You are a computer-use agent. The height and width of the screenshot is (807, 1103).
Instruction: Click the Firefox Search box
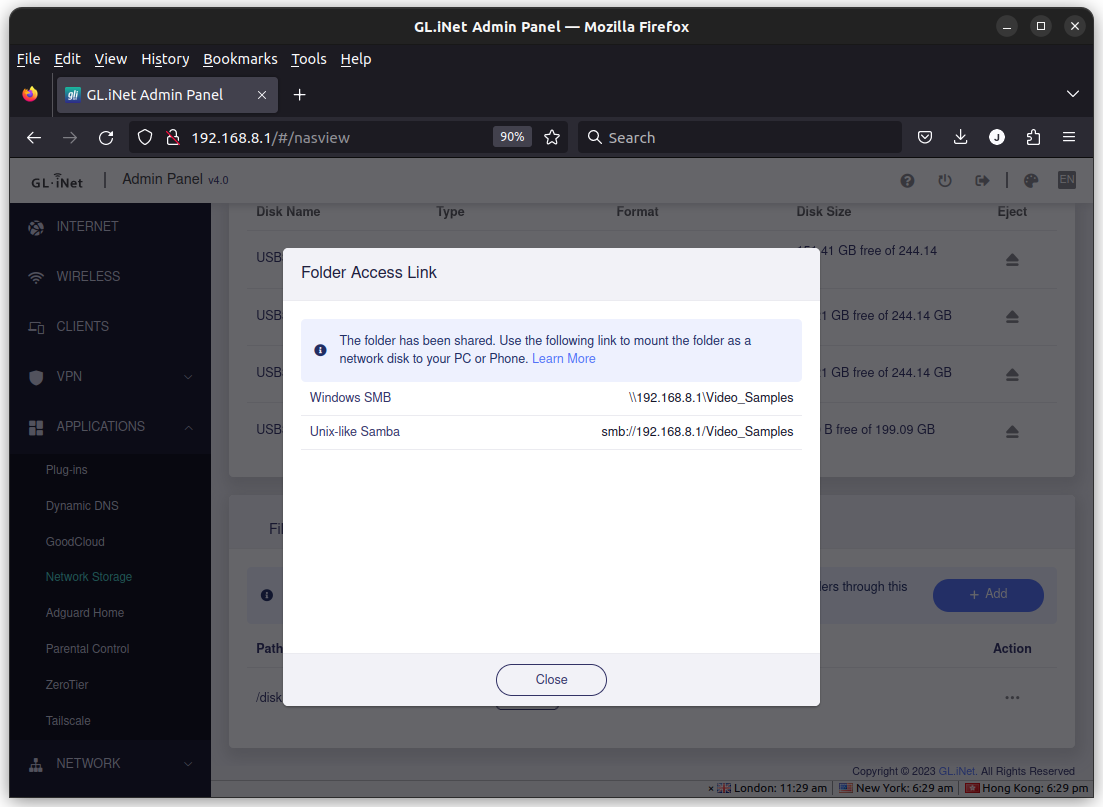(x=740, y=138)
